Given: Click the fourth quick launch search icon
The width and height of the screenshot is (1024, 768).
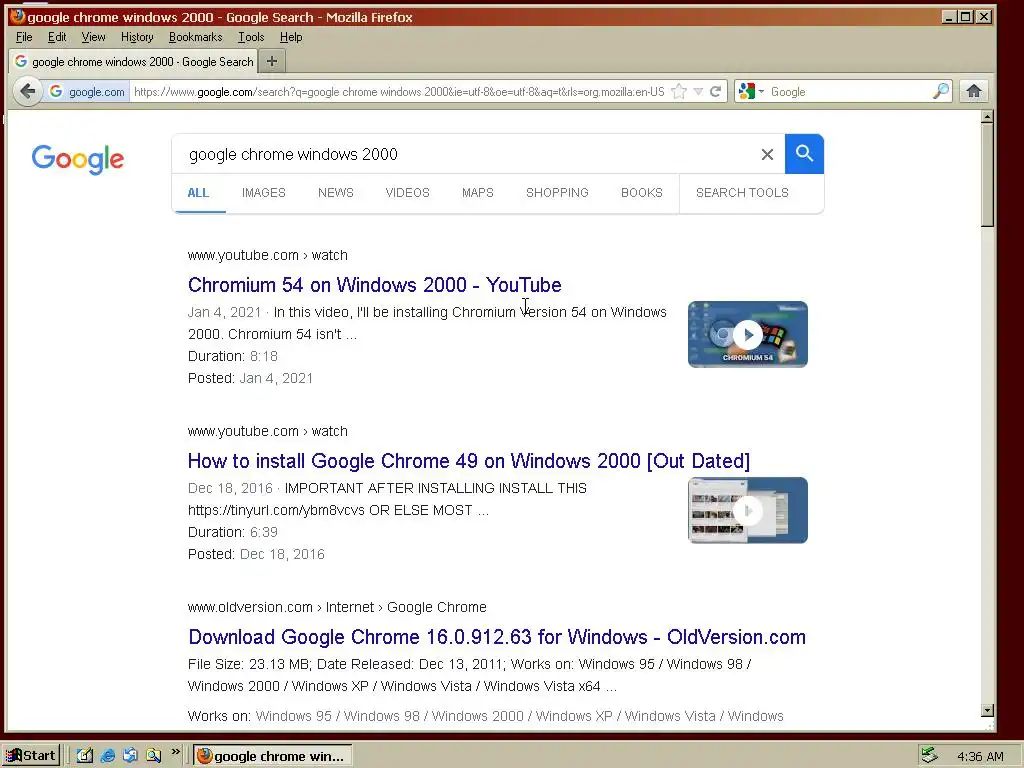Looking at the screenshot, I should [153, 756].
